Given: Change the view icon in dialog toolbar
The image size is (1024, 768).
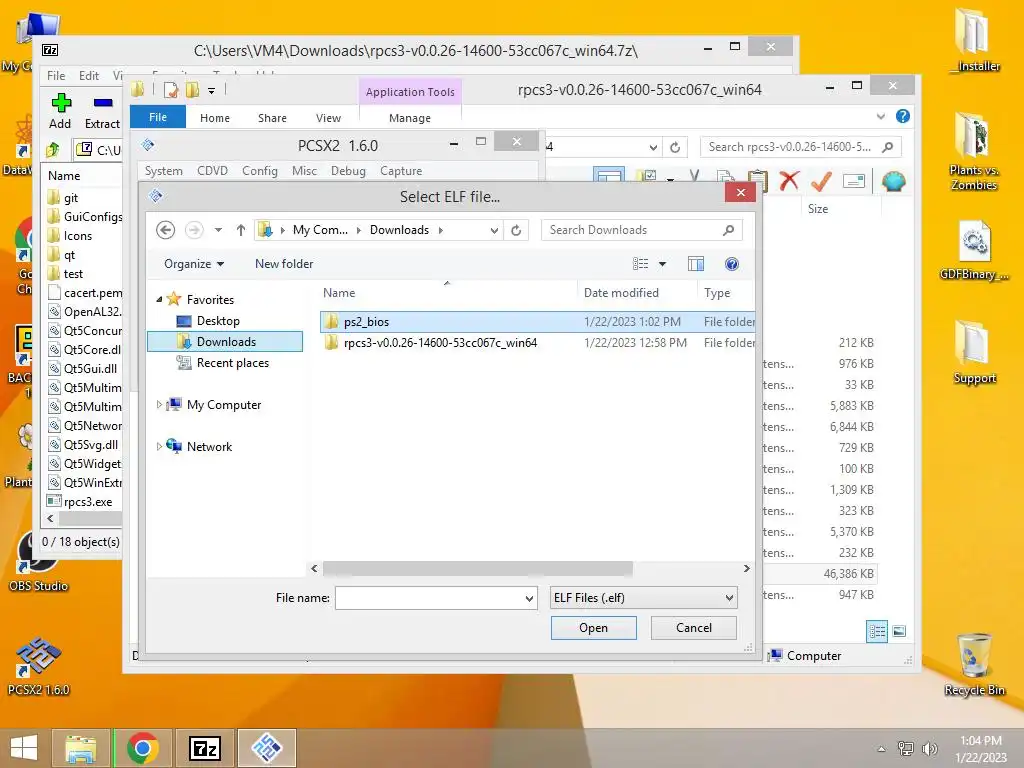Looking at the screenshot, I should (641, 264).
